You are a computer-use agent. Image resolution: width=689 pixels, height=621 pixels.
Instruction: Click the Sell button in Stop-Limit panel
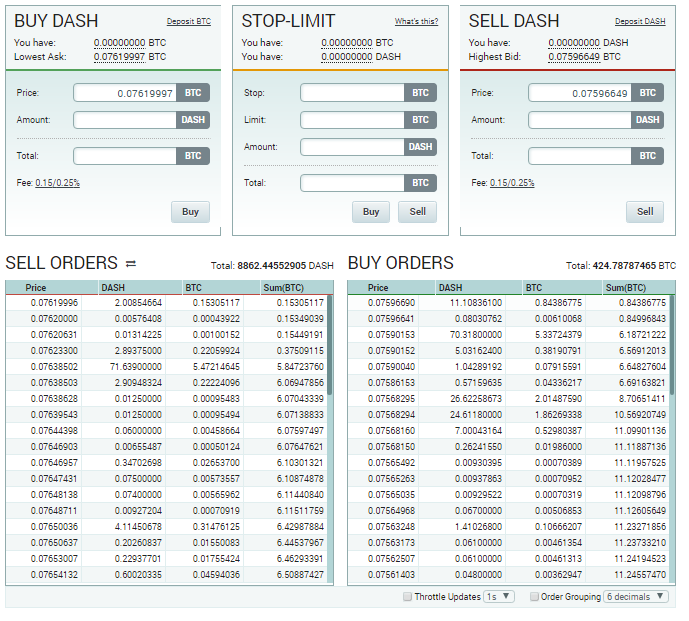point(417,212)
